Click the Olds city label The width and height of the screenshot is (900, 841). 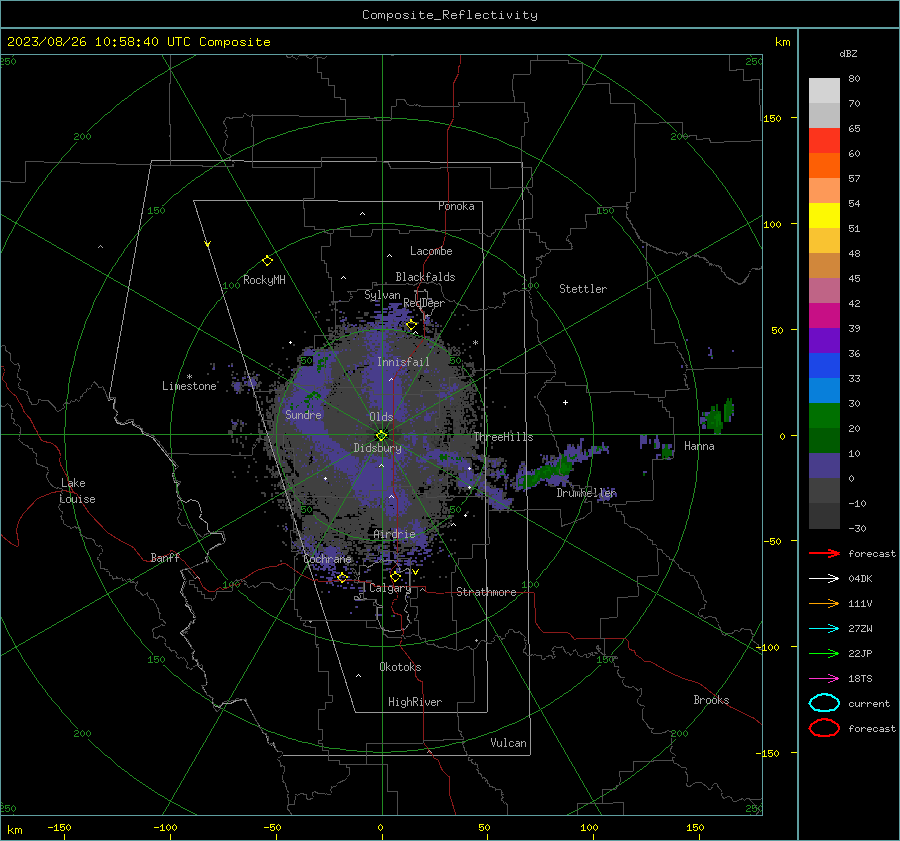coord(381,417)
